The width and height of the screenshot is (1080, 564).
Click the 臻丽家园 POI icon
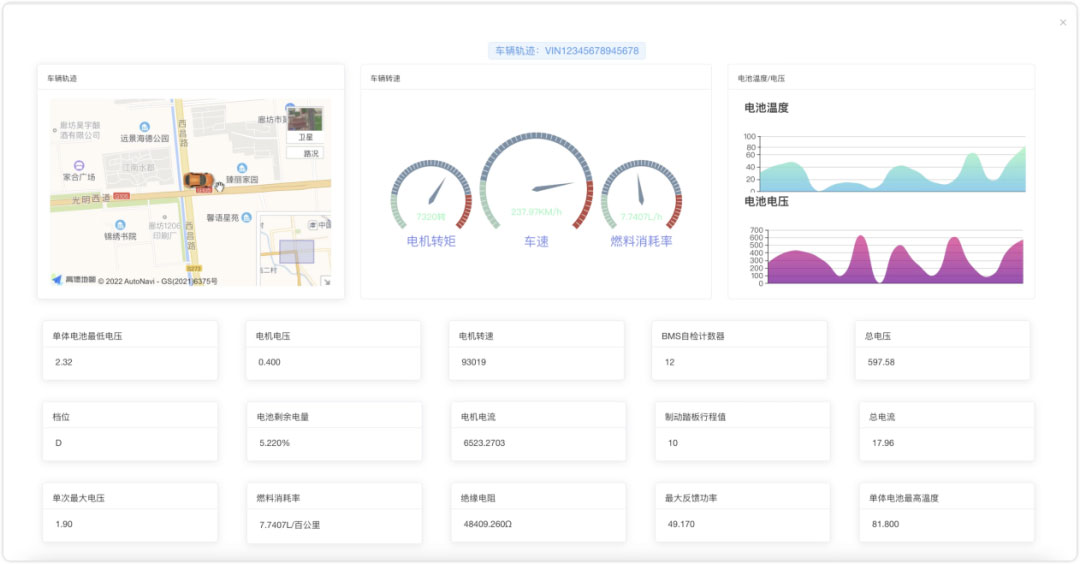pos(242,168)
